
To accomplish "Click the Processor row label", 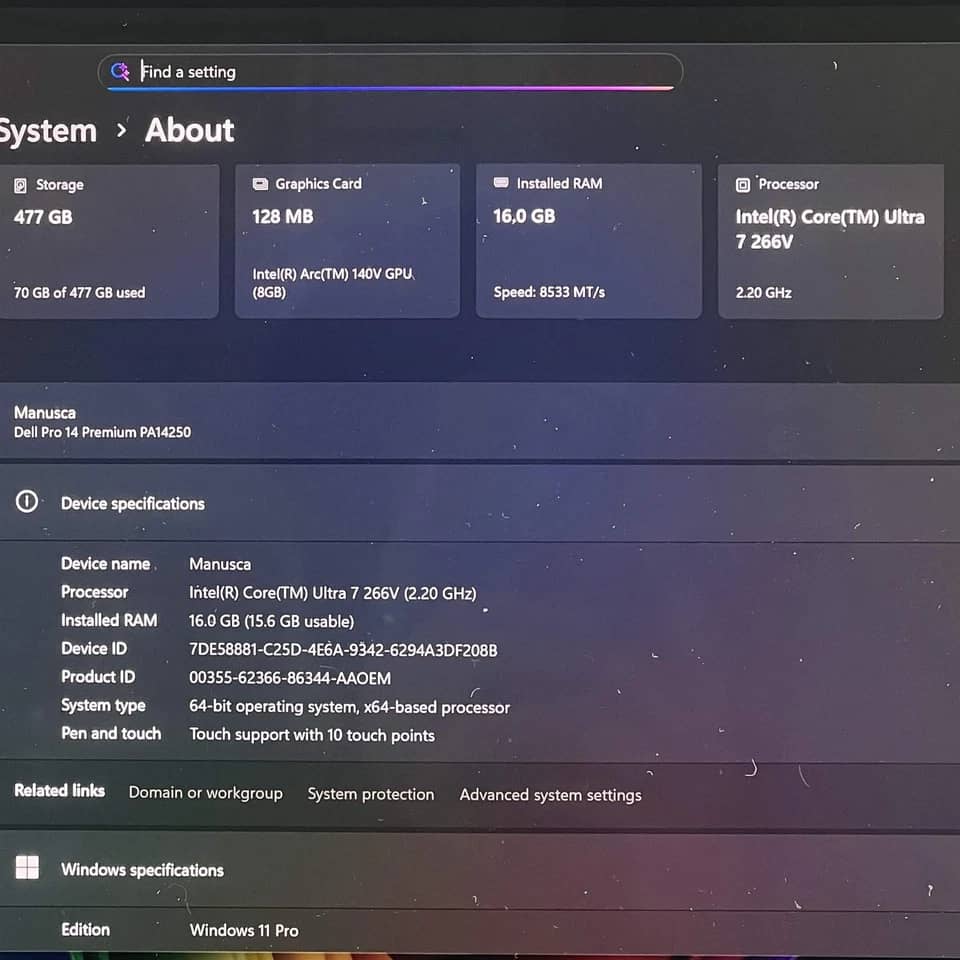I will (94, 592).
